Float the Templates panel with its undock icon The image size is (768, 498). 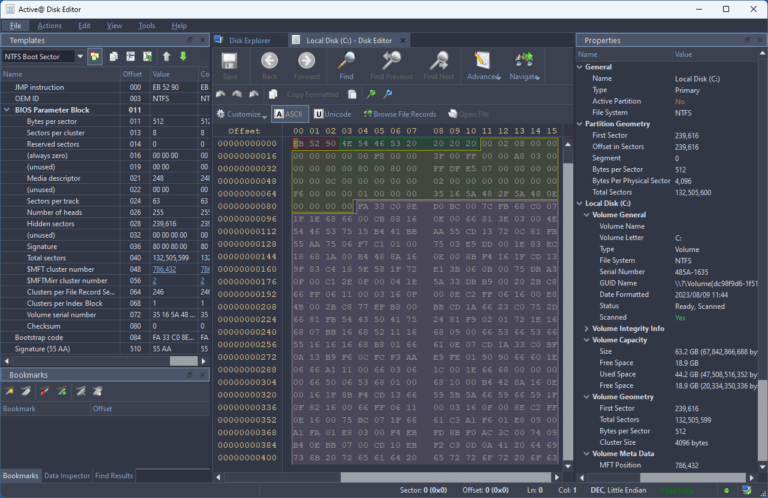tap(190, 40)
